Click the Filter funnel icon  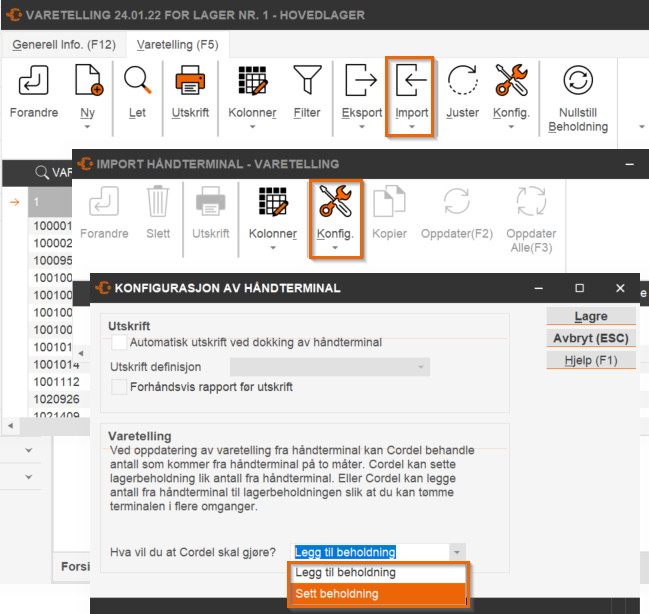(x=307, y=80)
